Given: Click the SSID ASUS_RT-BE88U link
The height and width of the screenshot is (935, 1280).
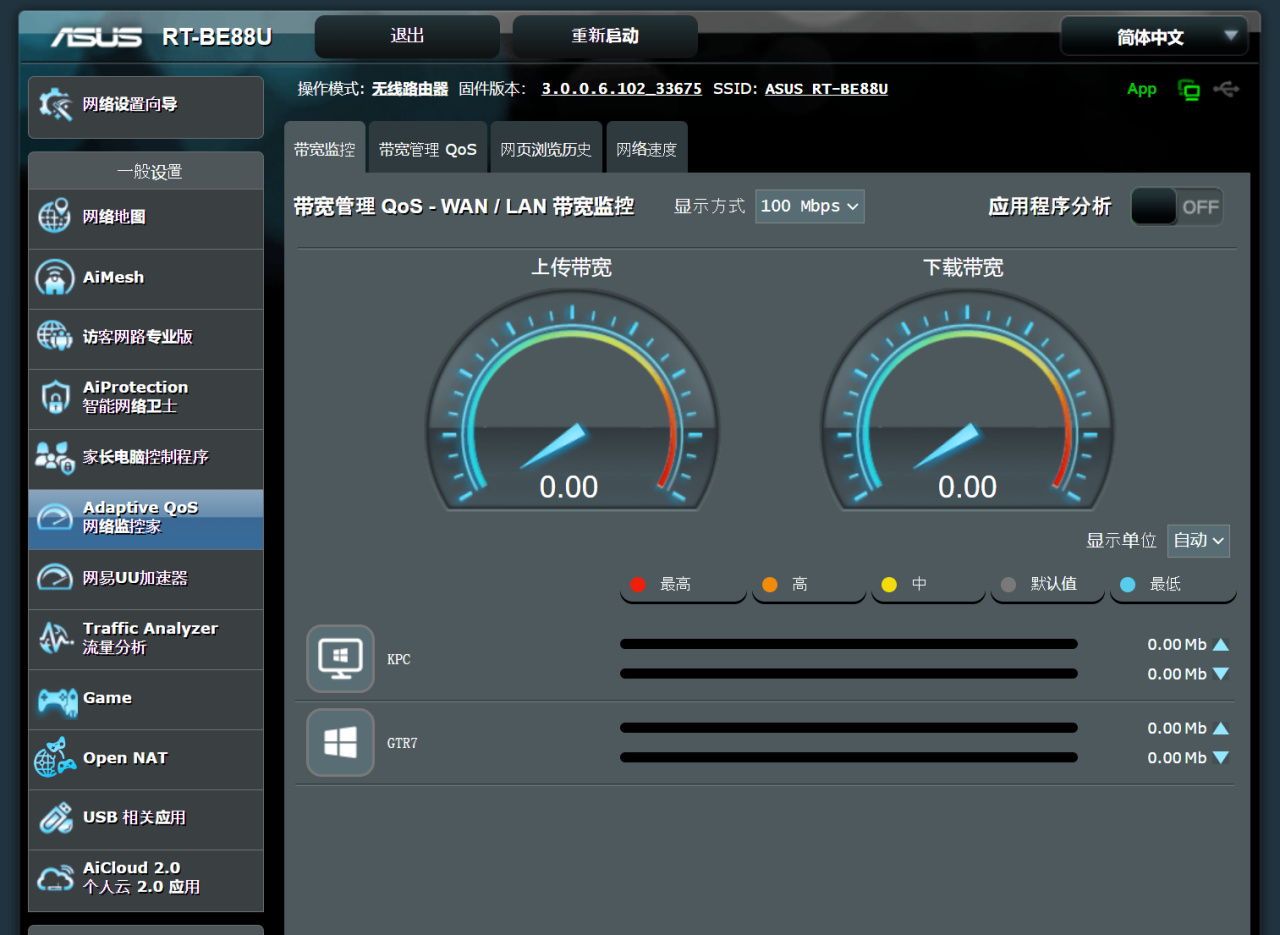Looking at the screenshot, I should pos(826,89).
